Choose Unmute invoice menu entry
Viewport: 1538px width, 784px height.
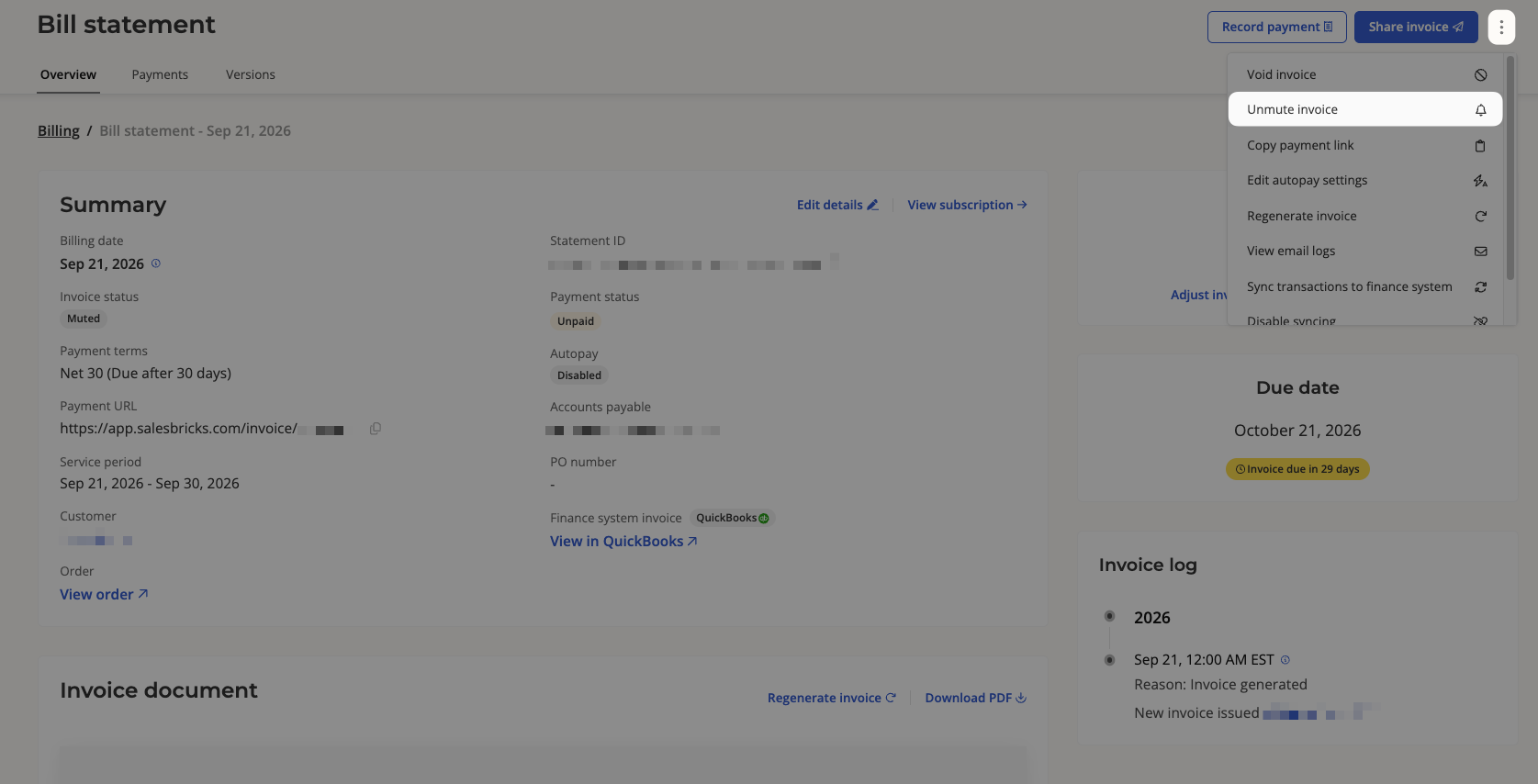[x=1365, y=109]
